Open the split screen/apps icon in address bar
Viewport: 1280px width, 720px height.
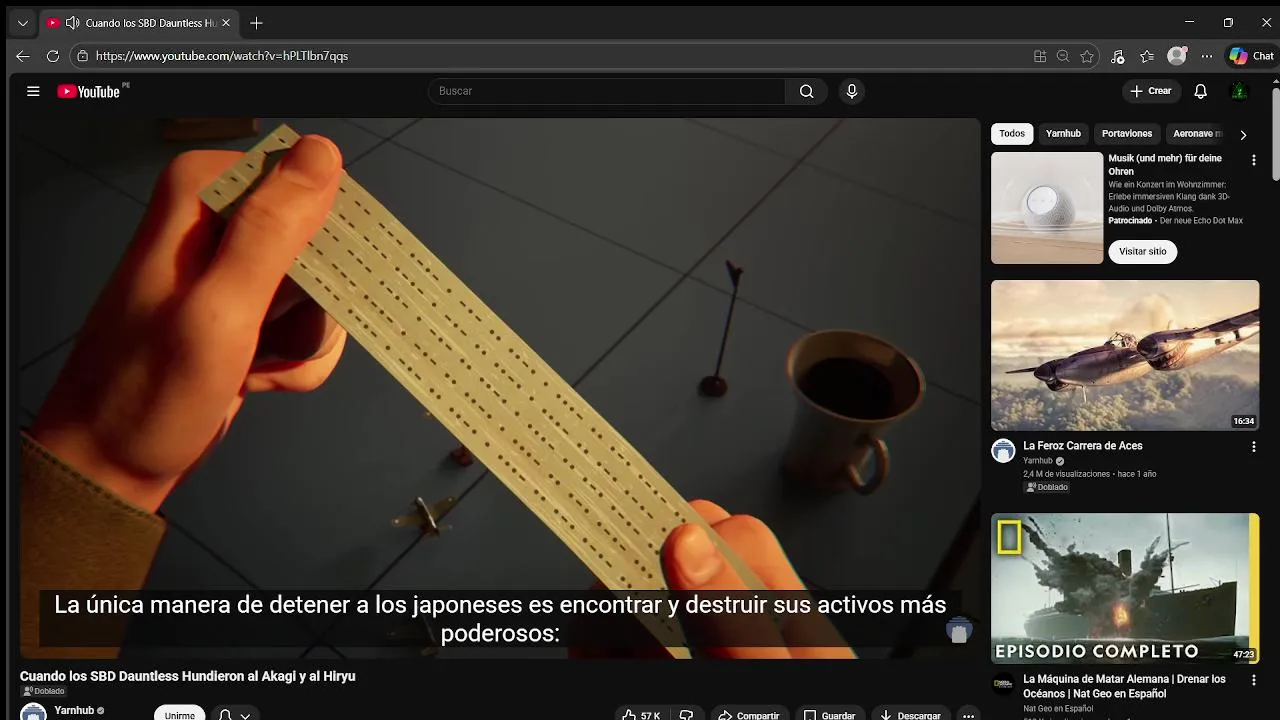tap(1040, 56)
